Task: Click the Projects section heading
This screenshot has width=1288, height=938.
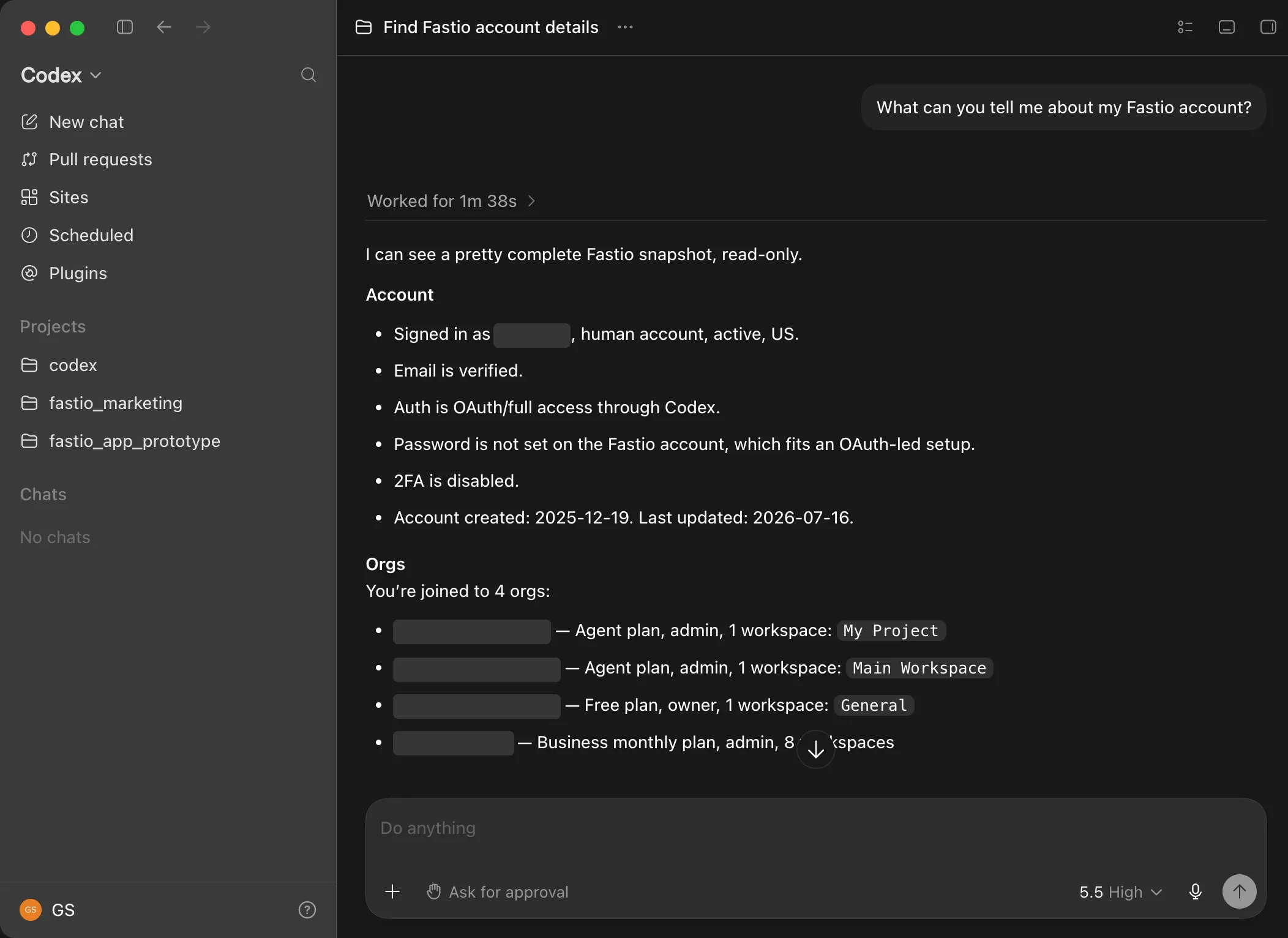Action: pos(53,326)
